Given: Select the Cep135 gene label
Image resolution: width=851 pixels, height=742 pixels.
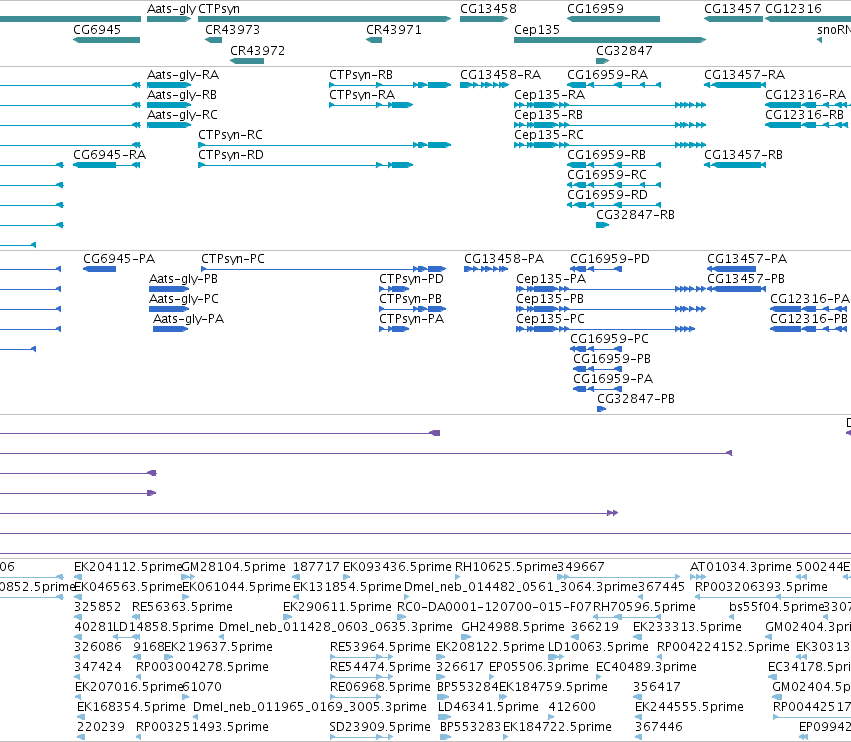Looking at the screenshot, I should 537,30.
